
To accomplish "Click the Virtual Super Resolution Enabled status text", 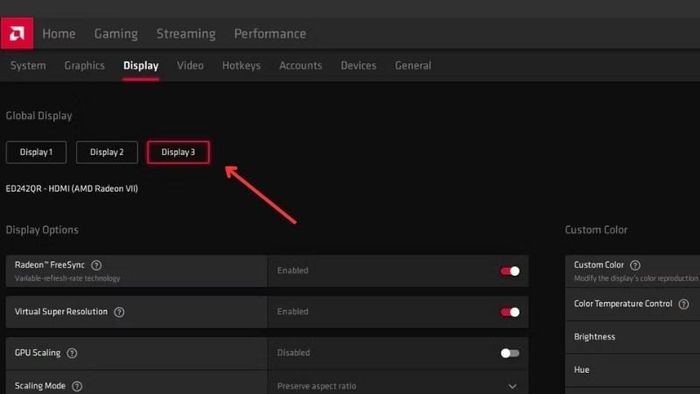I will tap(292, 311).
